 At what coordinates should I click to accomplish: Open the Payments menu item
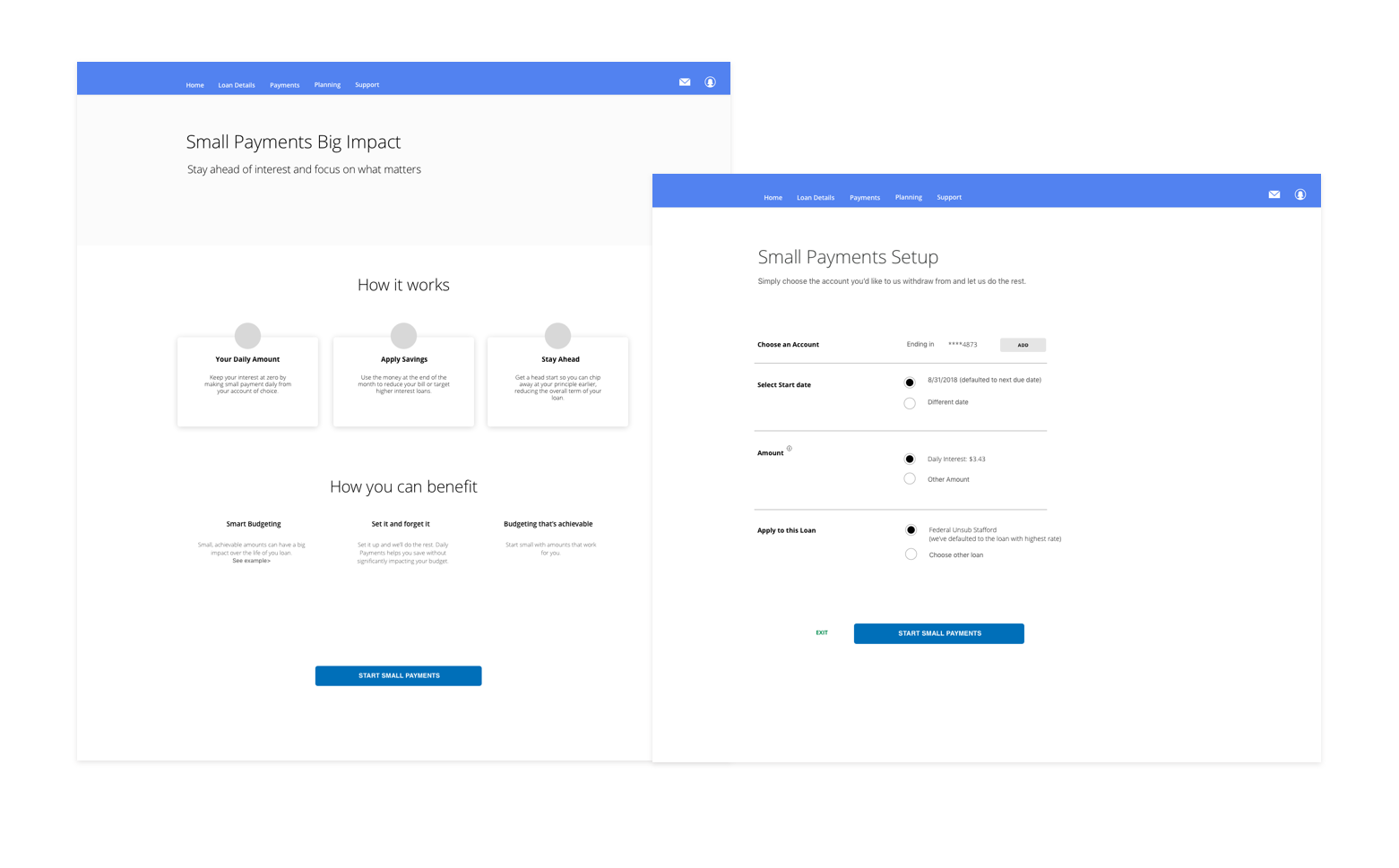click(284, 84)
